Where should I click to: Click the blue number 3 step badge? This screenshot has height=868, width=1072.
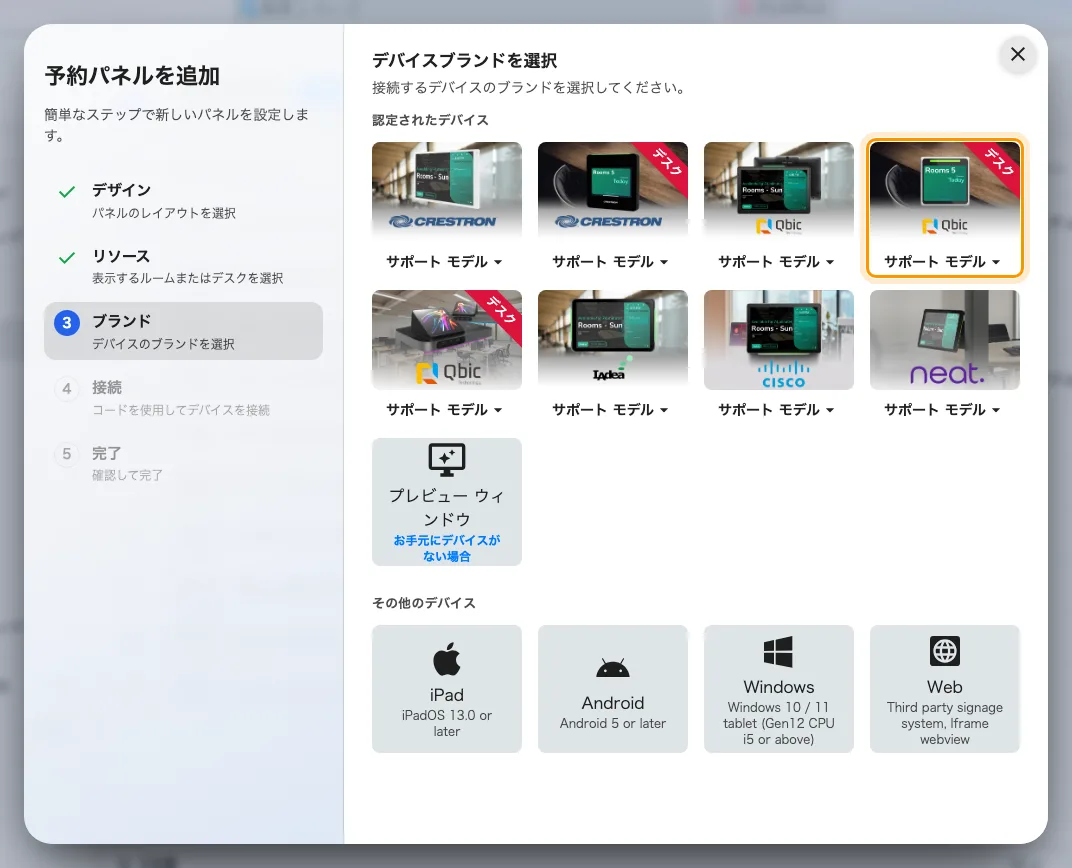(x=67, y=323)
